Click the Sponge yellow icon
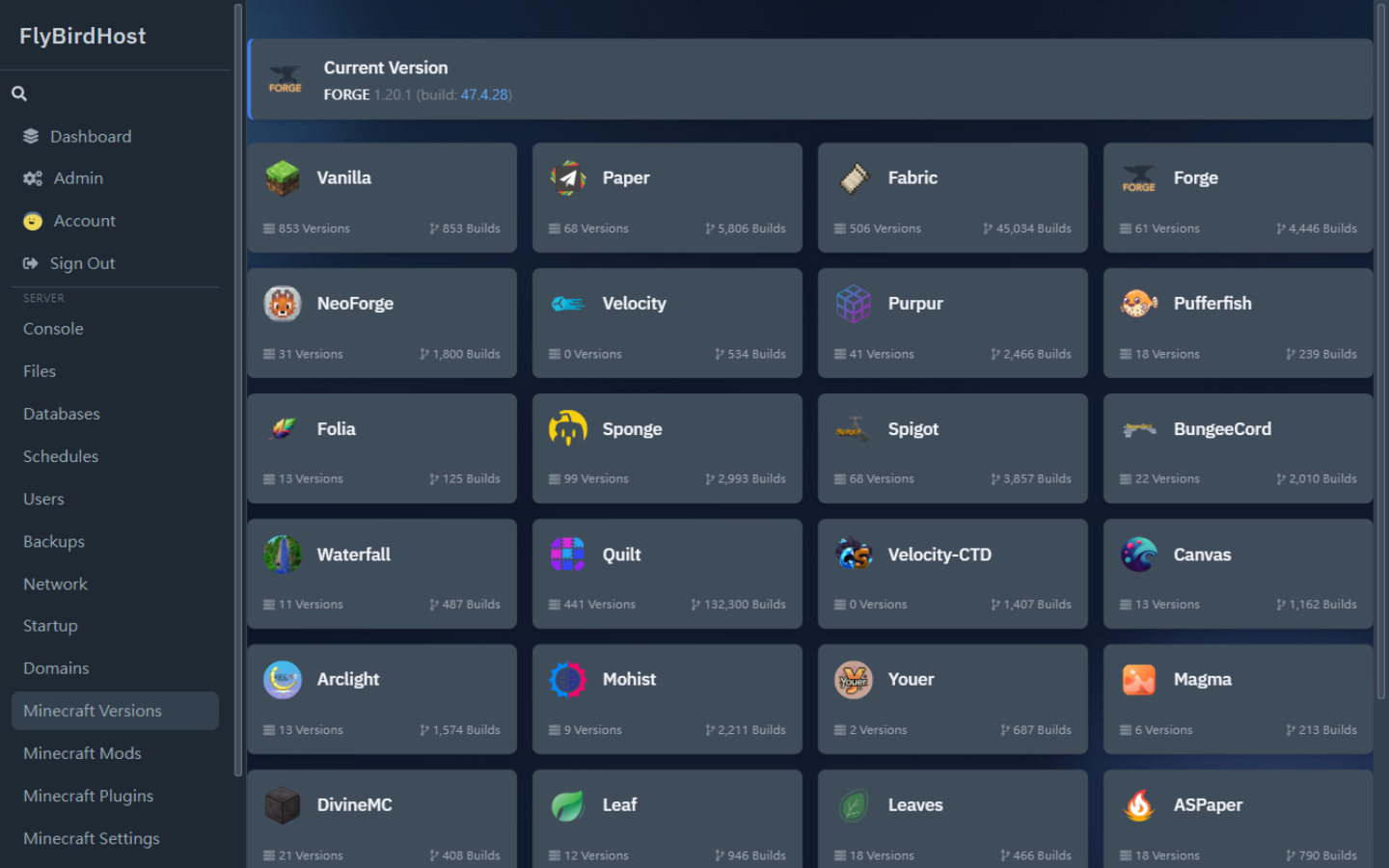 (568, 429)
